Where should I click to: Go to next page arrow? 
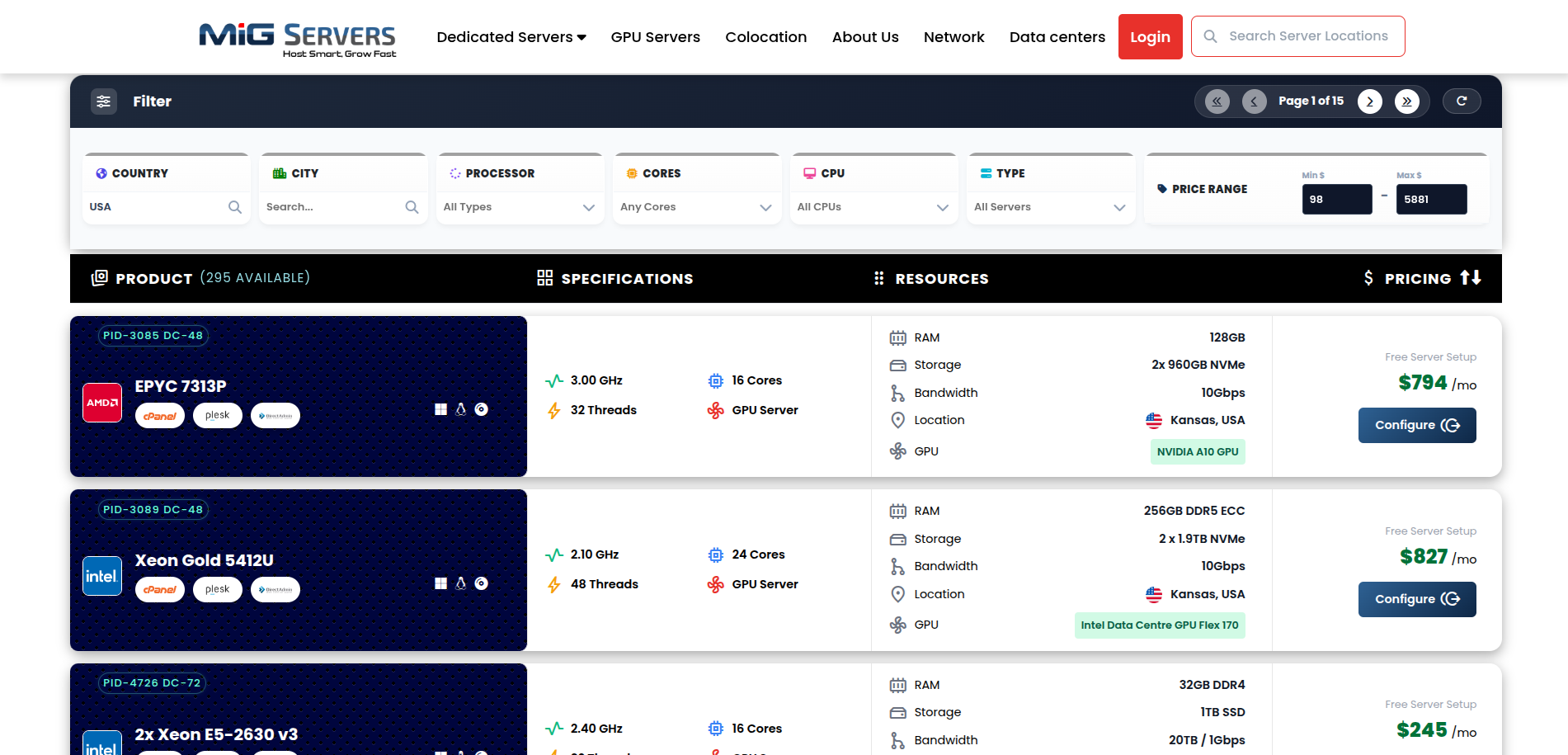coord(1370,101)
